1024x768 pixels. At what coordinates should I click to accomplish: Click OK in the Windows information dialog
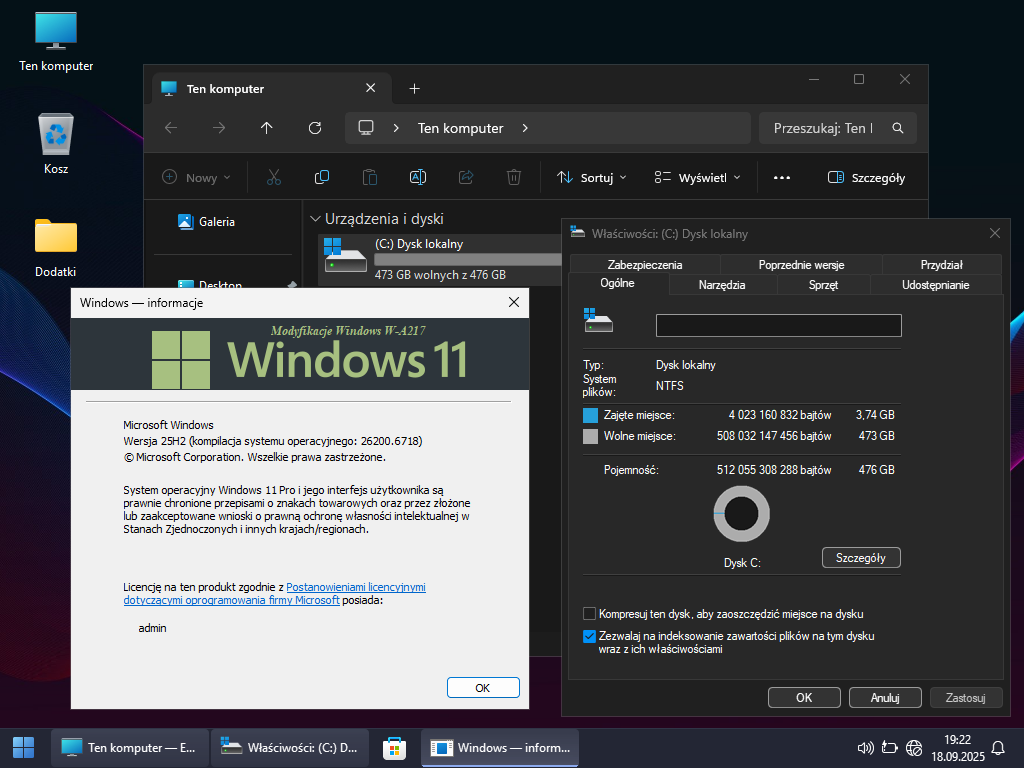click(x=482, y=688)
